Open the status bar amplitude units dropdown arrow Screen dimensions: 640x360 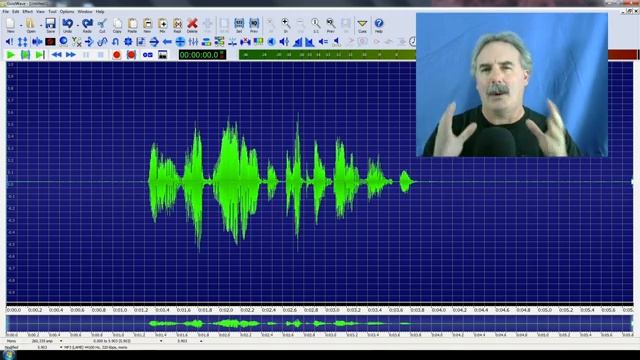tap(61, 341)
